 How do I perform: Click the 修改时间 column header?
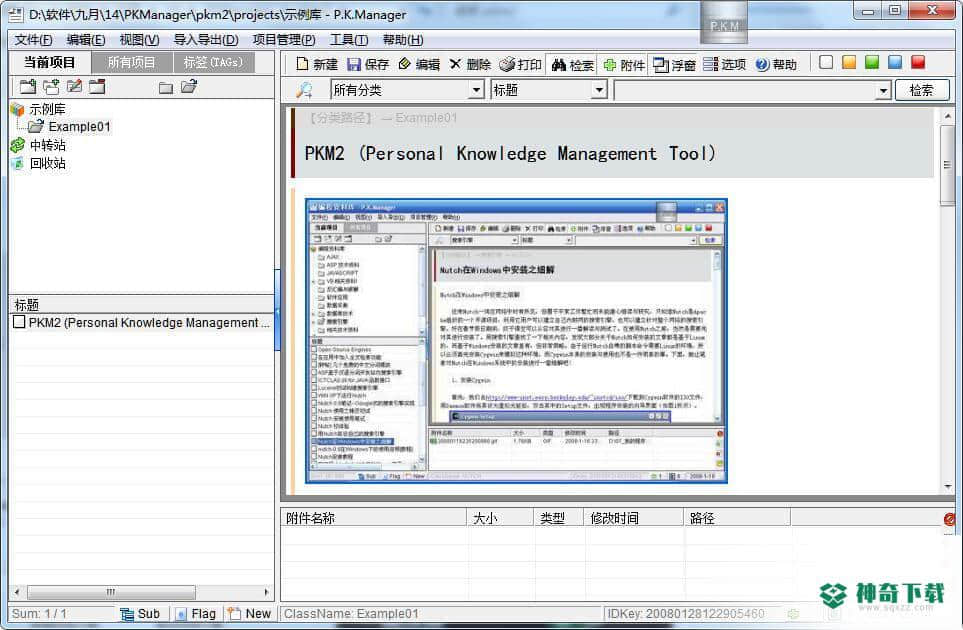[634, 518]
